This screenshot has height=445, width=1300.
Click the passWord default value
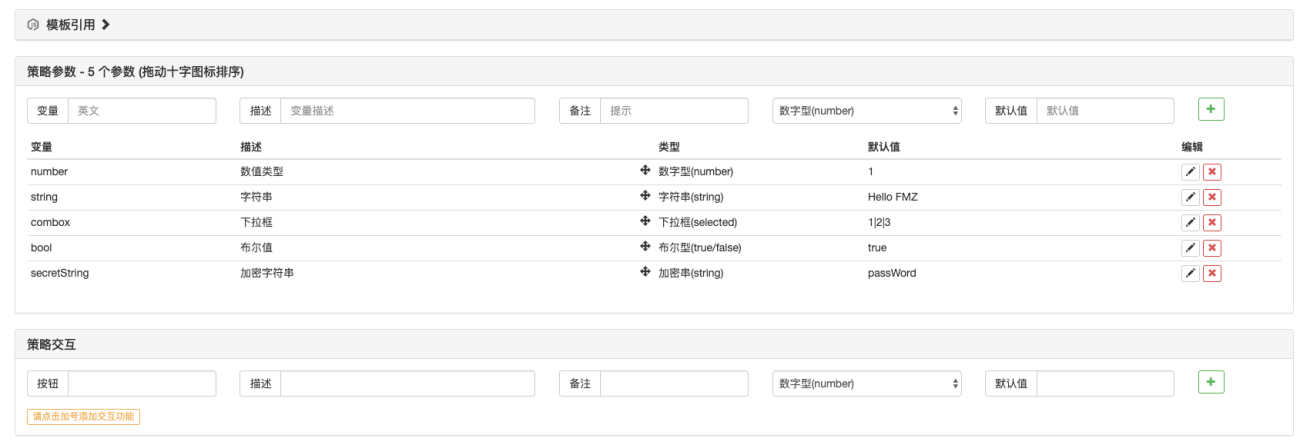(892, 273)
